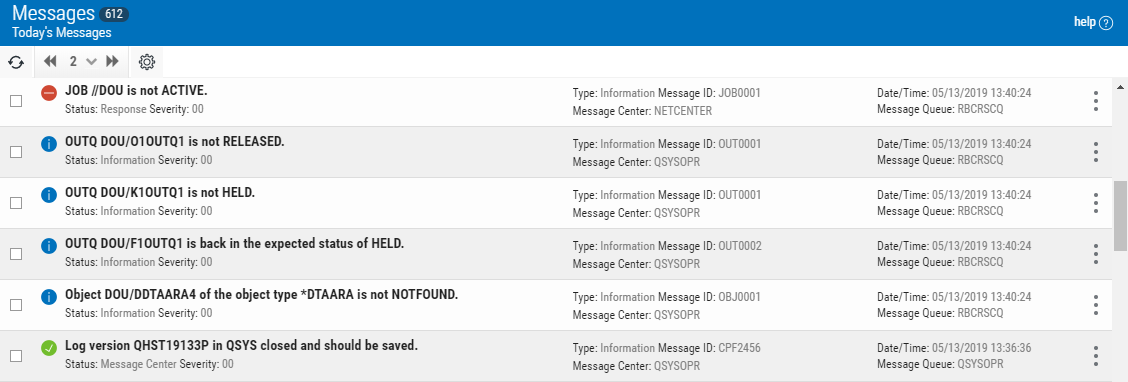Open the settings gear icon

[147, 62]
